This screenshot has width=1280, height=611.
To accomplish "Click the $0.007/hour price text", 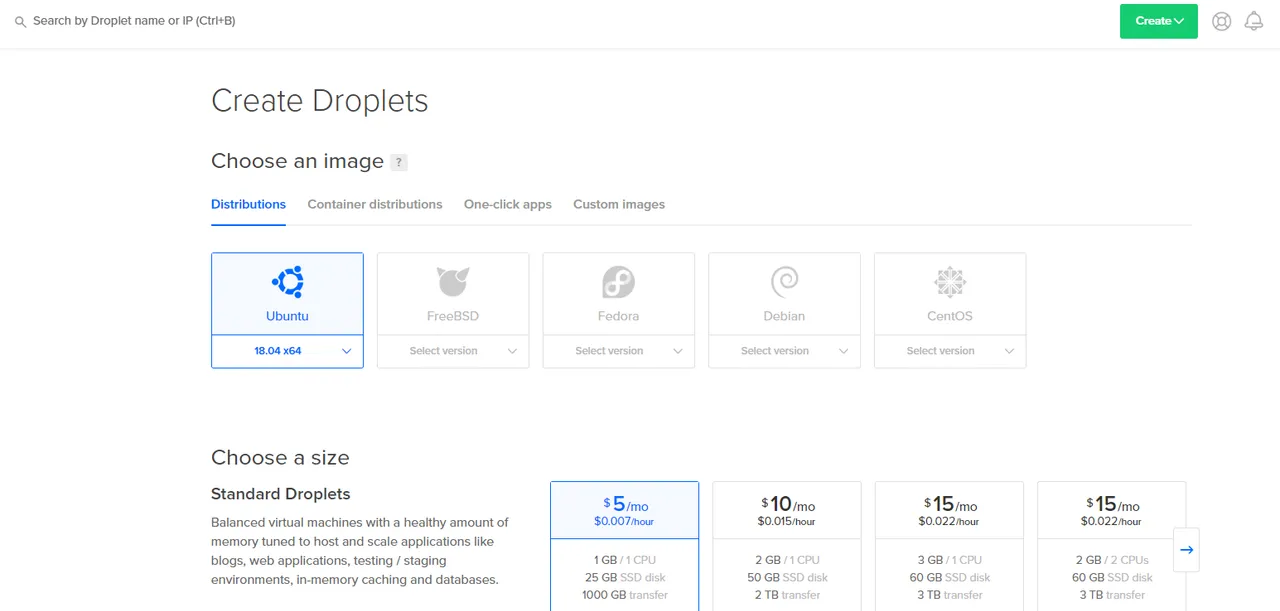I will click(x=624, y=521).
